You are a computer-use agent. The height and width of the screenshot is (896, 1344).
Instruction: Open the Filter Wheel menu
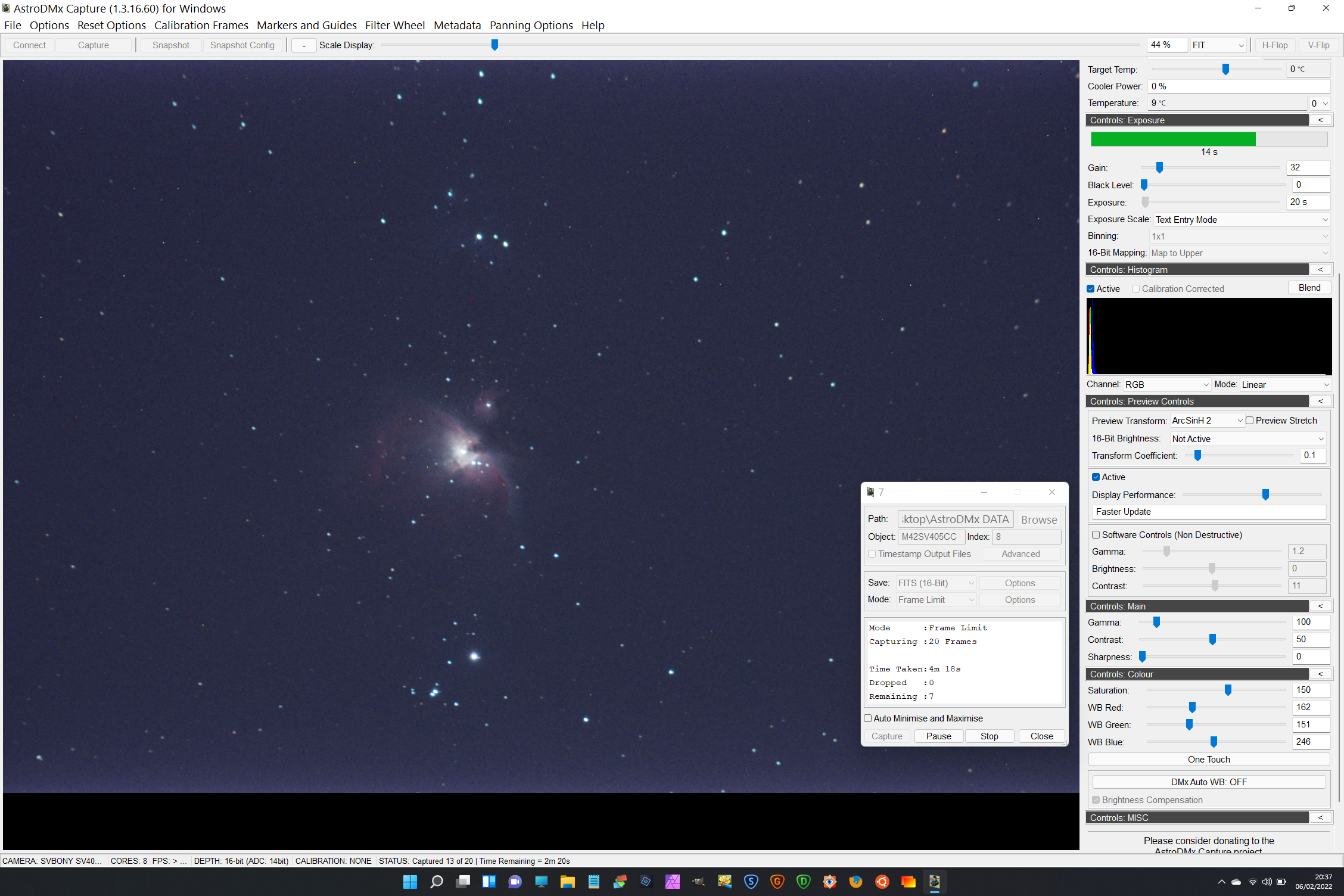pos(394,25)
